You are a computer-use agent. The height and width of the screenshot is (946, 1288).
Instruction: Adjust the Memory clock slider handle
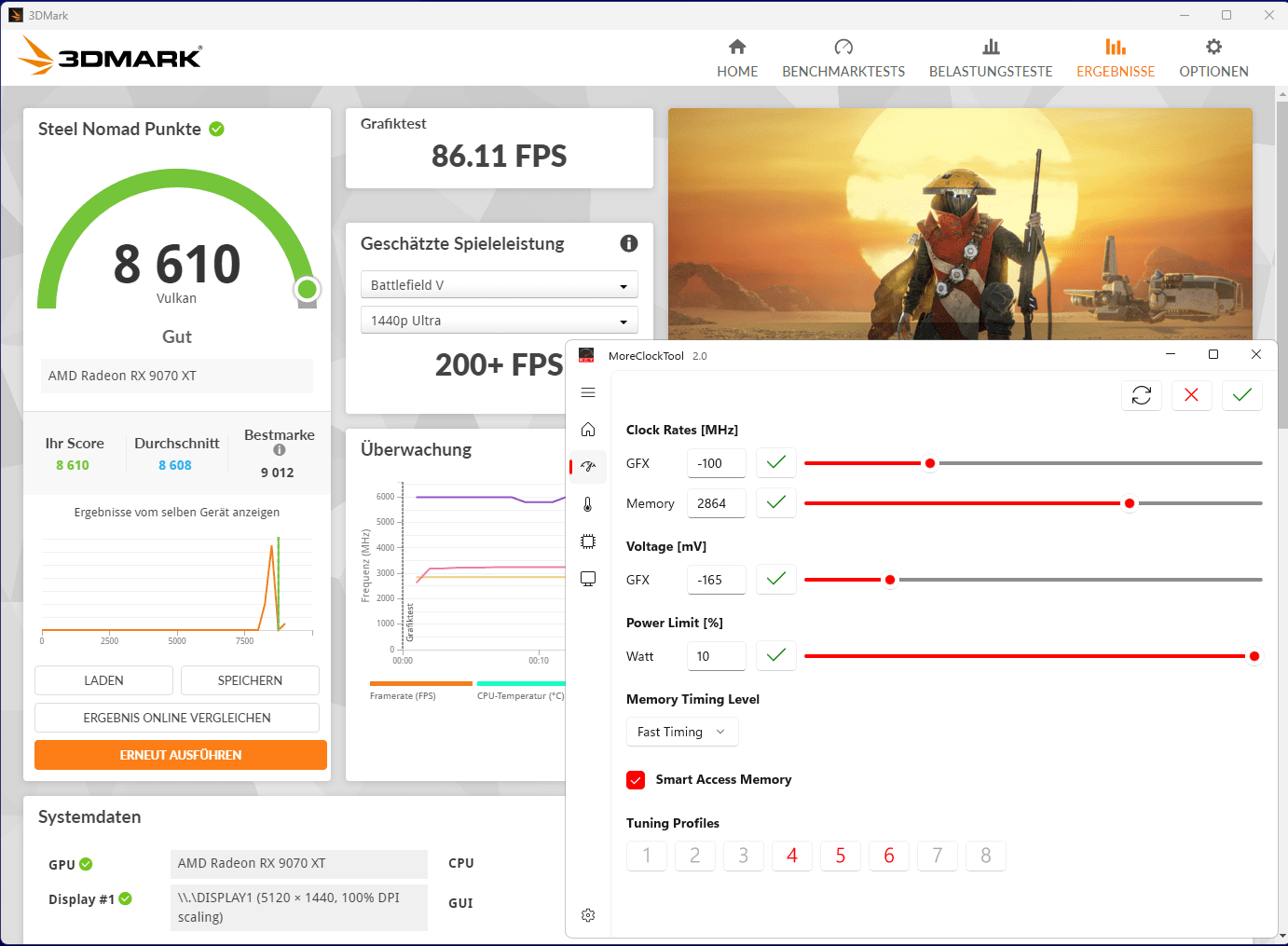click(x=1130, y=503)
